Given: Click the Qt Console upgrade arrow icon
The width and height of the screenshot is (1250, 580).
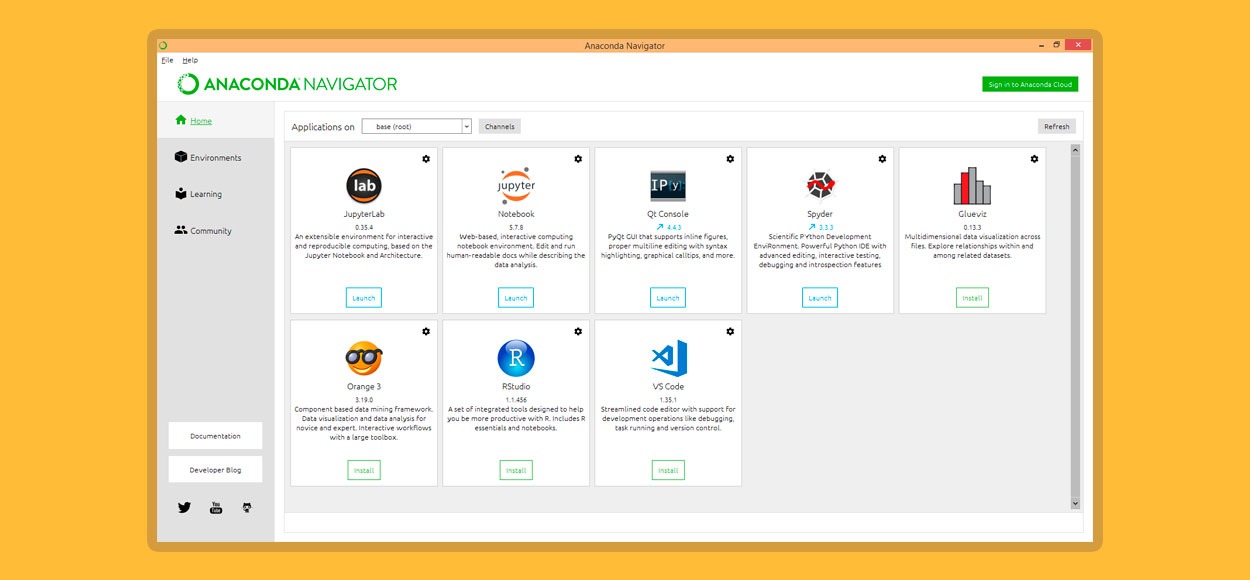Looking at the screenshot, I should click(660, 227).
